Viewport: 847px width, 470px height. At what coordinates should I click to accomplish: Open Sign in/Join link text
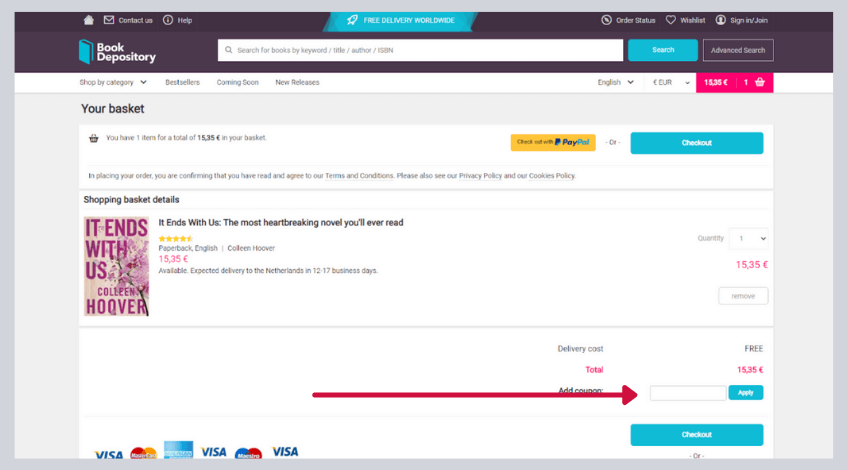tap(749, 20)
